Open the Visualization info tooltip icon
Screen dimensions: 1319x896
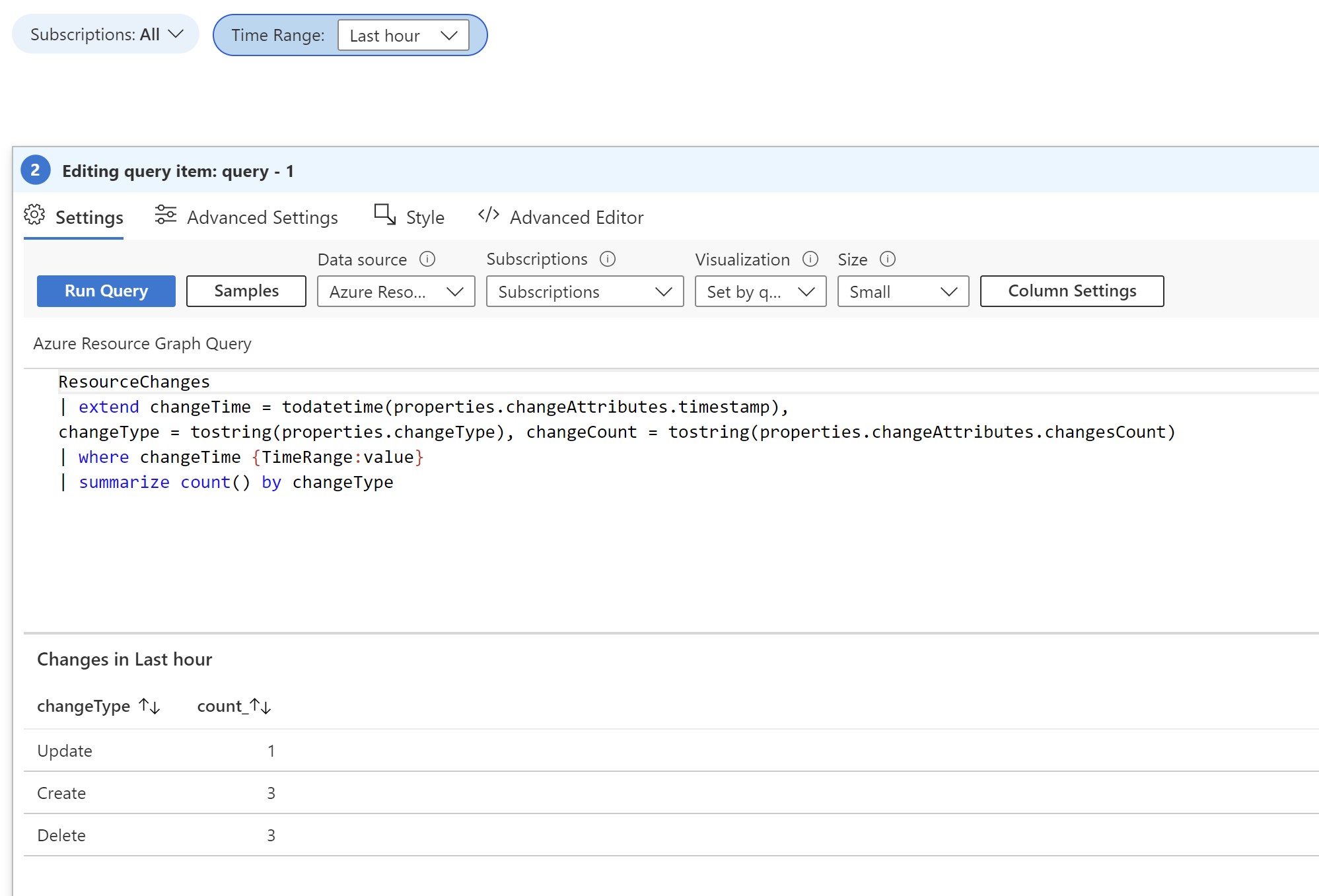810,259
